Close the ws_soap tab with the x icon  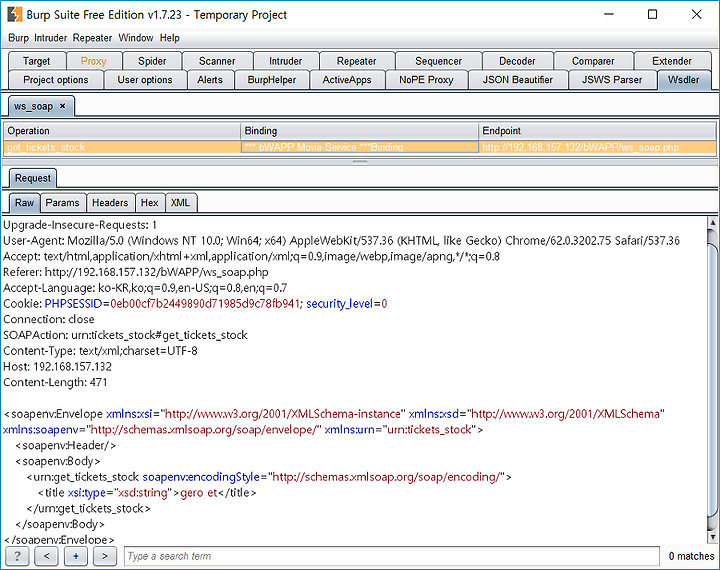click(x=62, y=106)
